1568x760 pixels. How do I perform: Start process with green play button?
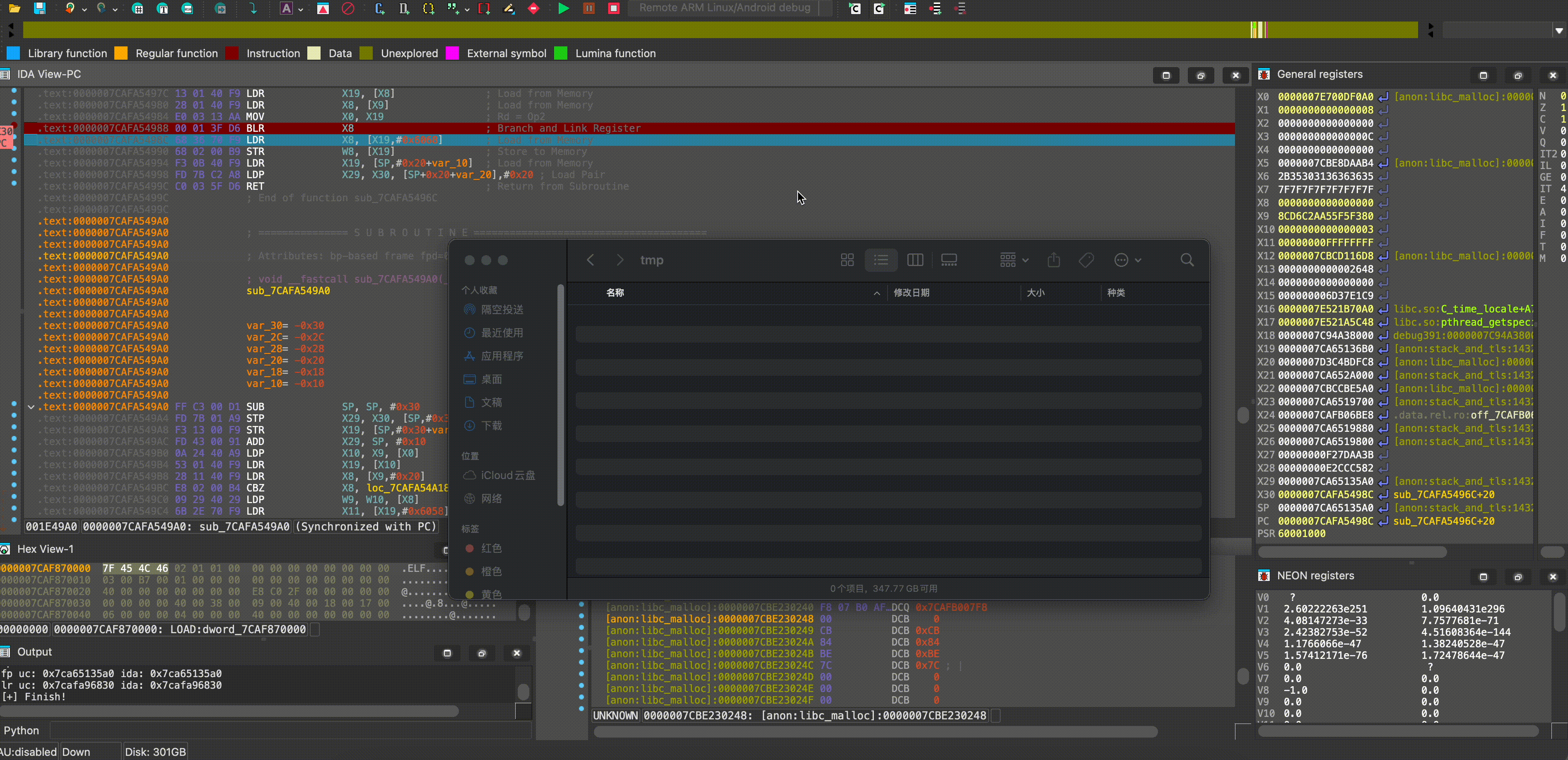click(564, 8)
